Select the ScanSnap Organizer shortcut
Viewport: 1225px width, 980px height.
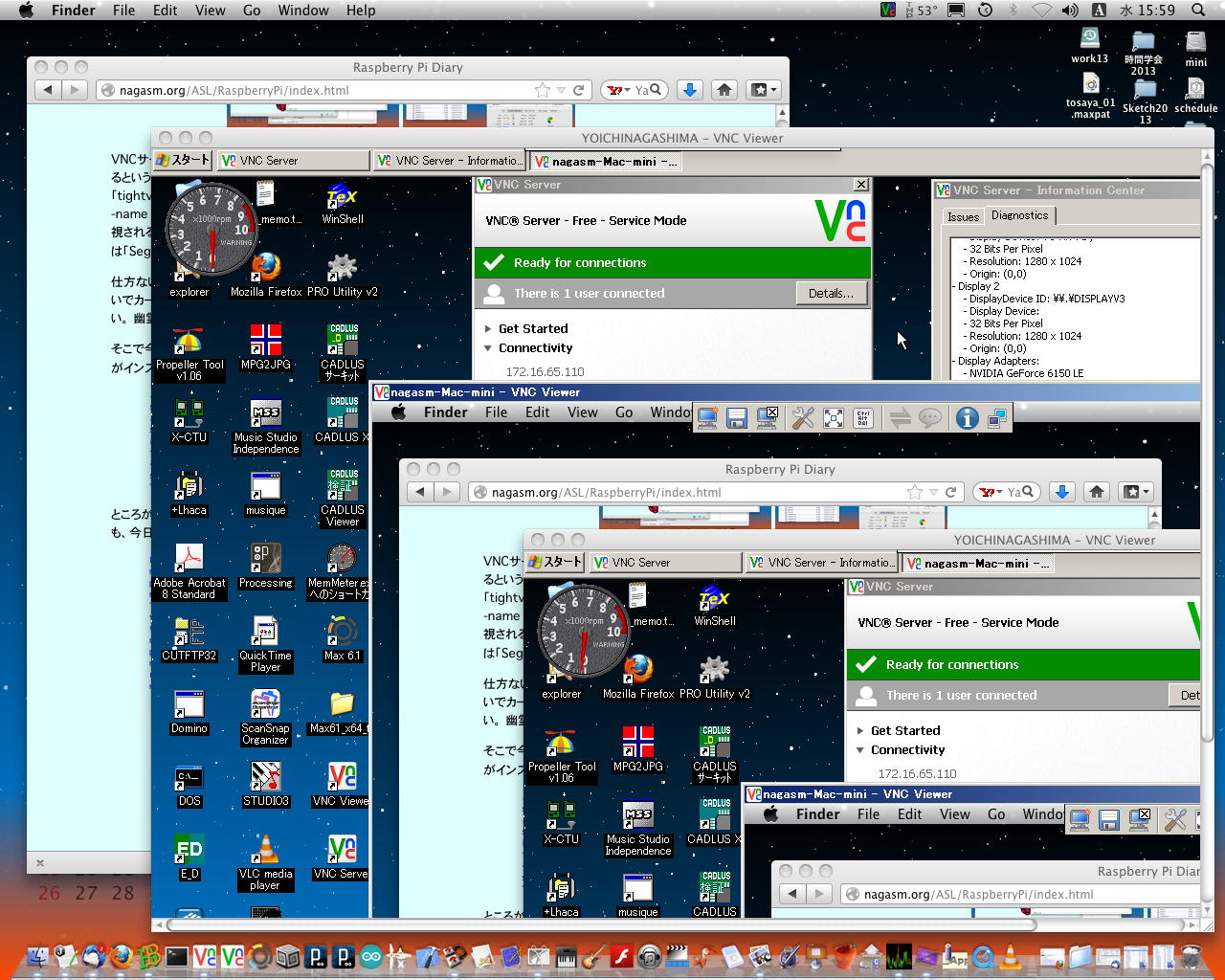point(266,718)
